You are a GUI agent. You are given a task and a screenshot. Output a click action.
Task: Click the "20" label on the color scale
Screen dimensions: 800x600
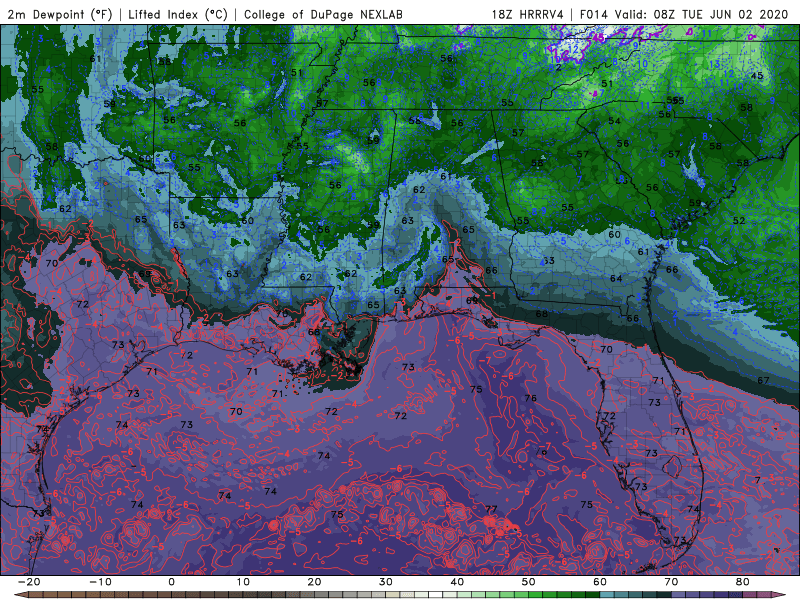click(x=314, y=582)
